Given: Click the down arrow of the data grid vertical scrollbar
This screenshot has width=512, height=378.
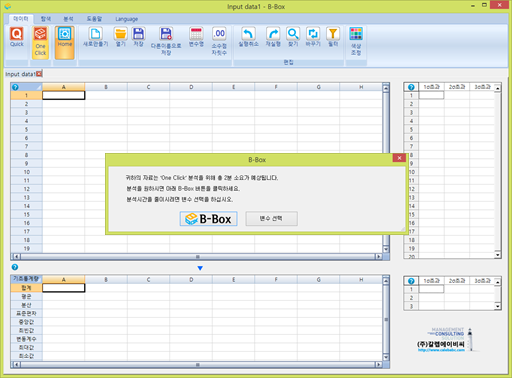Looking at the screenshot, I should (x=386, y=249).
